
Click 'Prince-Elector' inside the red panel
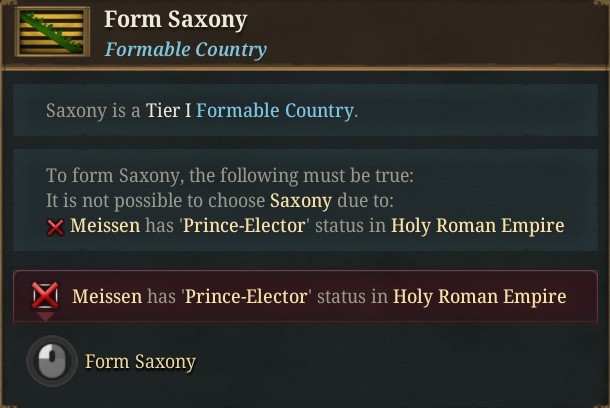point(247,296)
